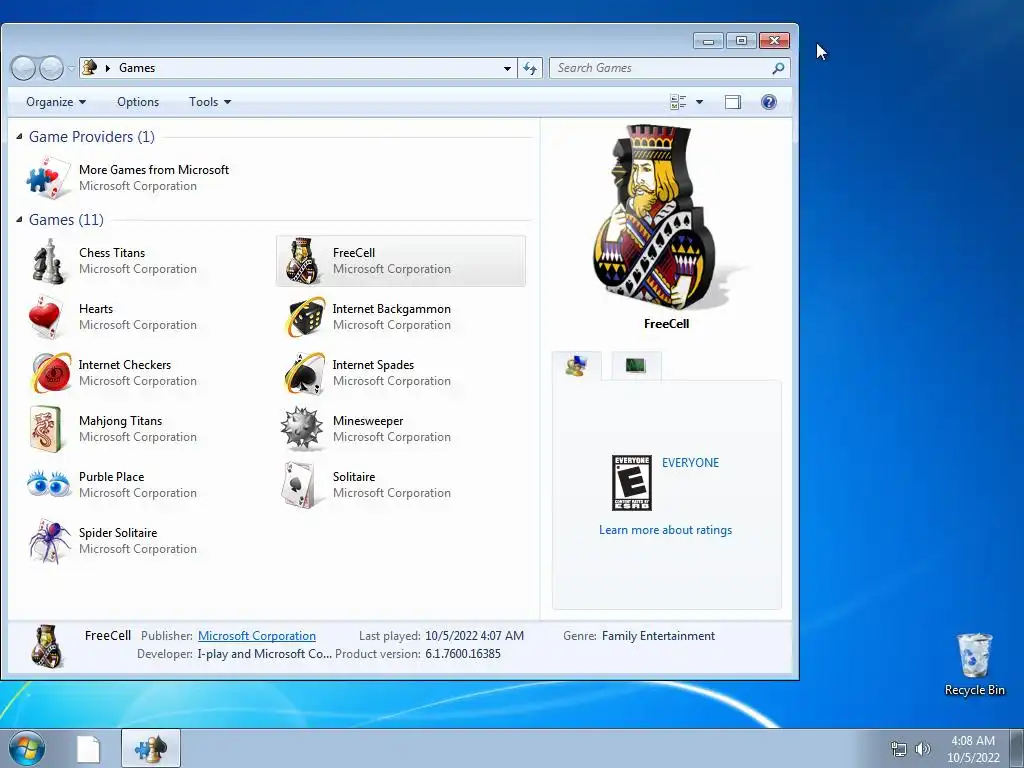This screenshot has width=1024, height=768.
Task: Click the Mahjong Titans name text
Action: (120, 421)
